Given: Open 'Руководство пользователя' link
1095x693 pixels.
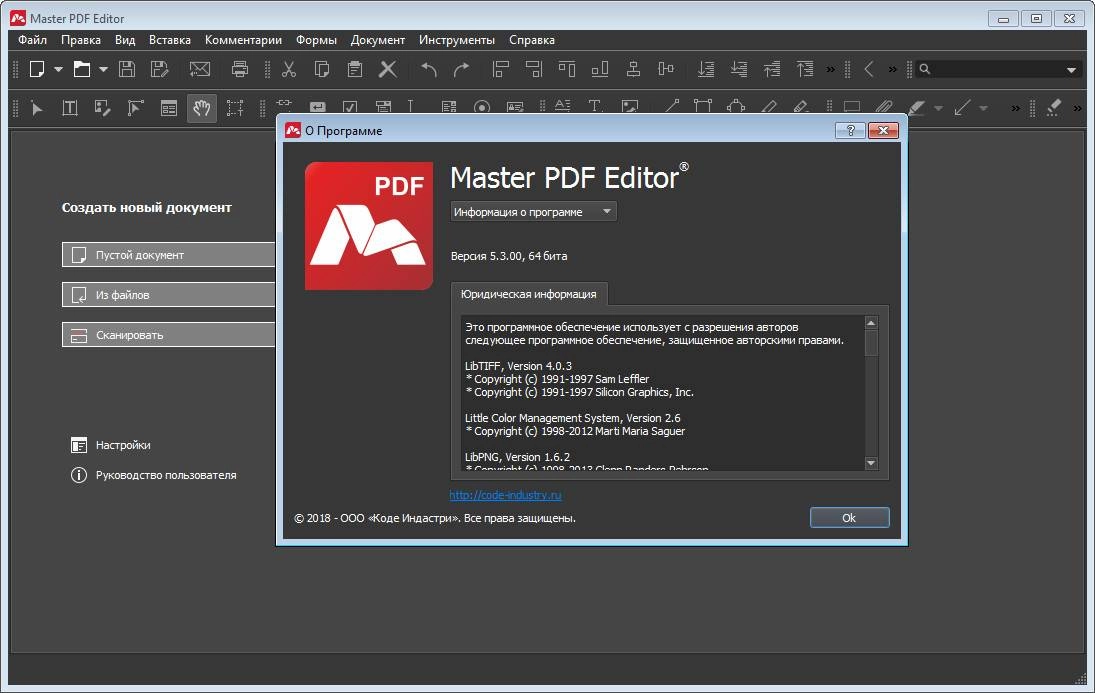Looking at the screenshot, I should 154,475.
